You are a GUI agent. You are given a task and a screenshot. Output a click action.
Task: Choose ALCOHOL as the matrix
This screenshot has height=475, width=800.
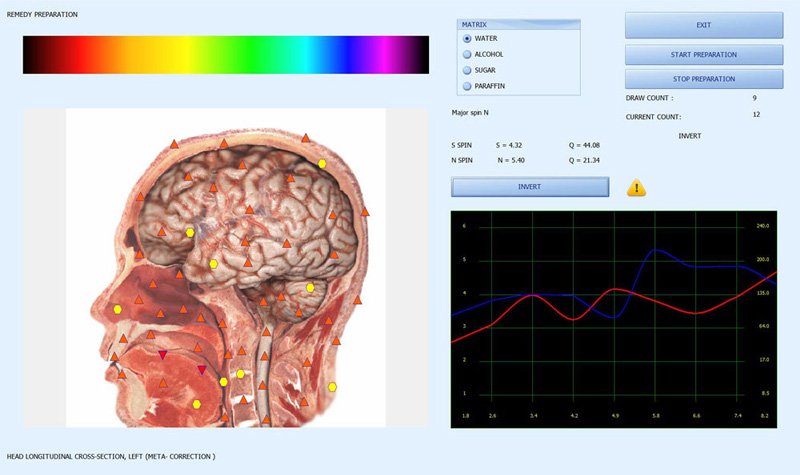pyautogui.click(x=483, y=54)
